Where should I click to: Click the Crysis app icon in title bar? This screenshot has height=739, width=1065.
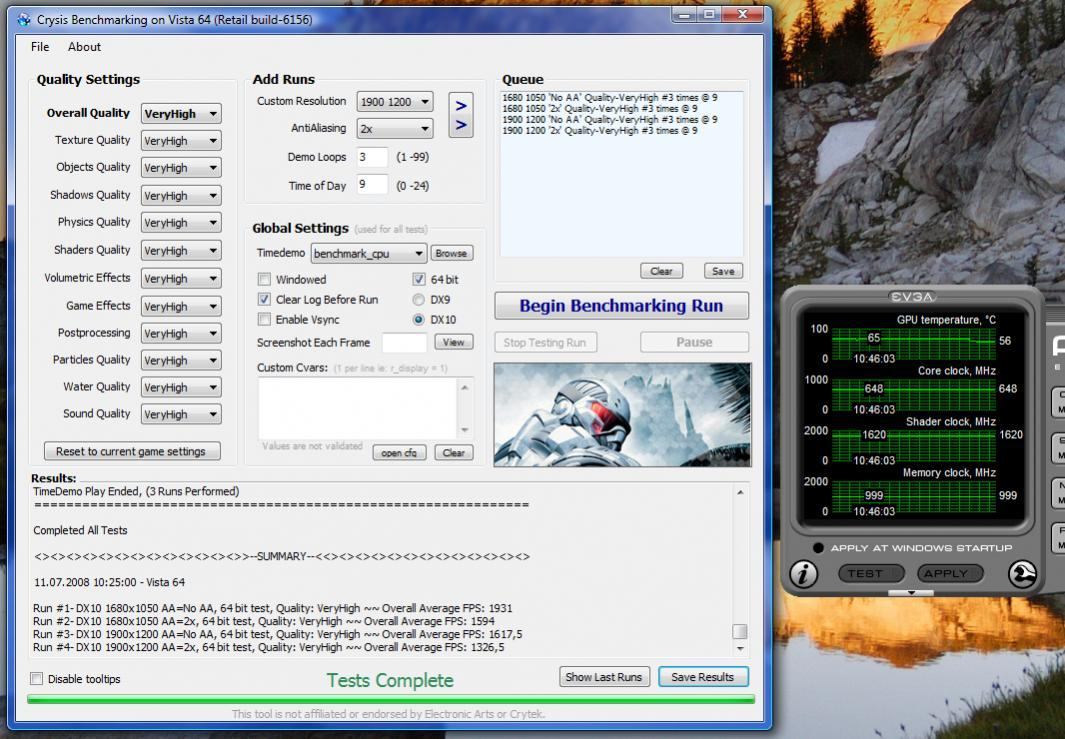24,20
